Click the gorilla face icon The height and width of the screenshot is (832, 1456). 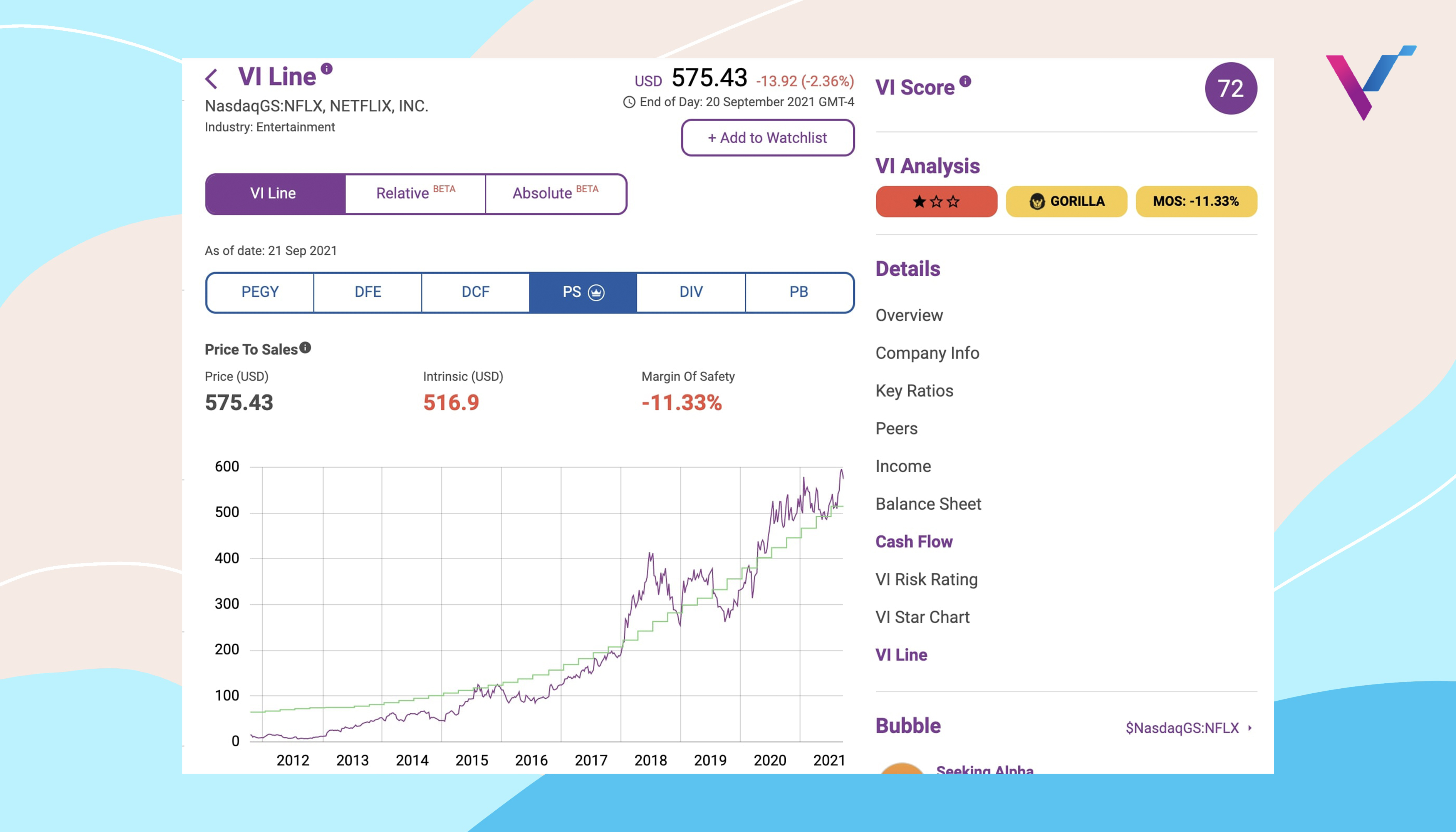(x=1037, y=201)
